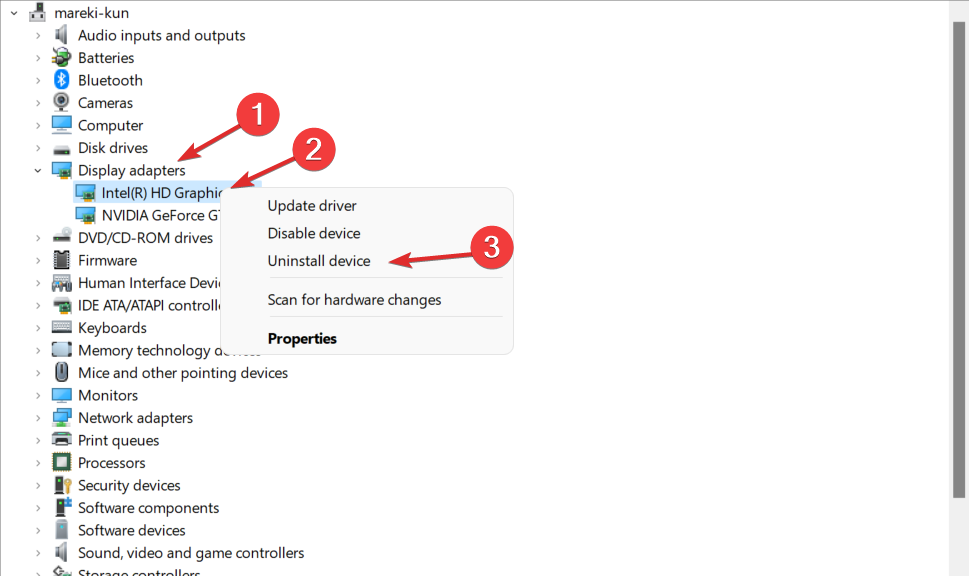Click the Print queues printer icon

tap(62, 440)
